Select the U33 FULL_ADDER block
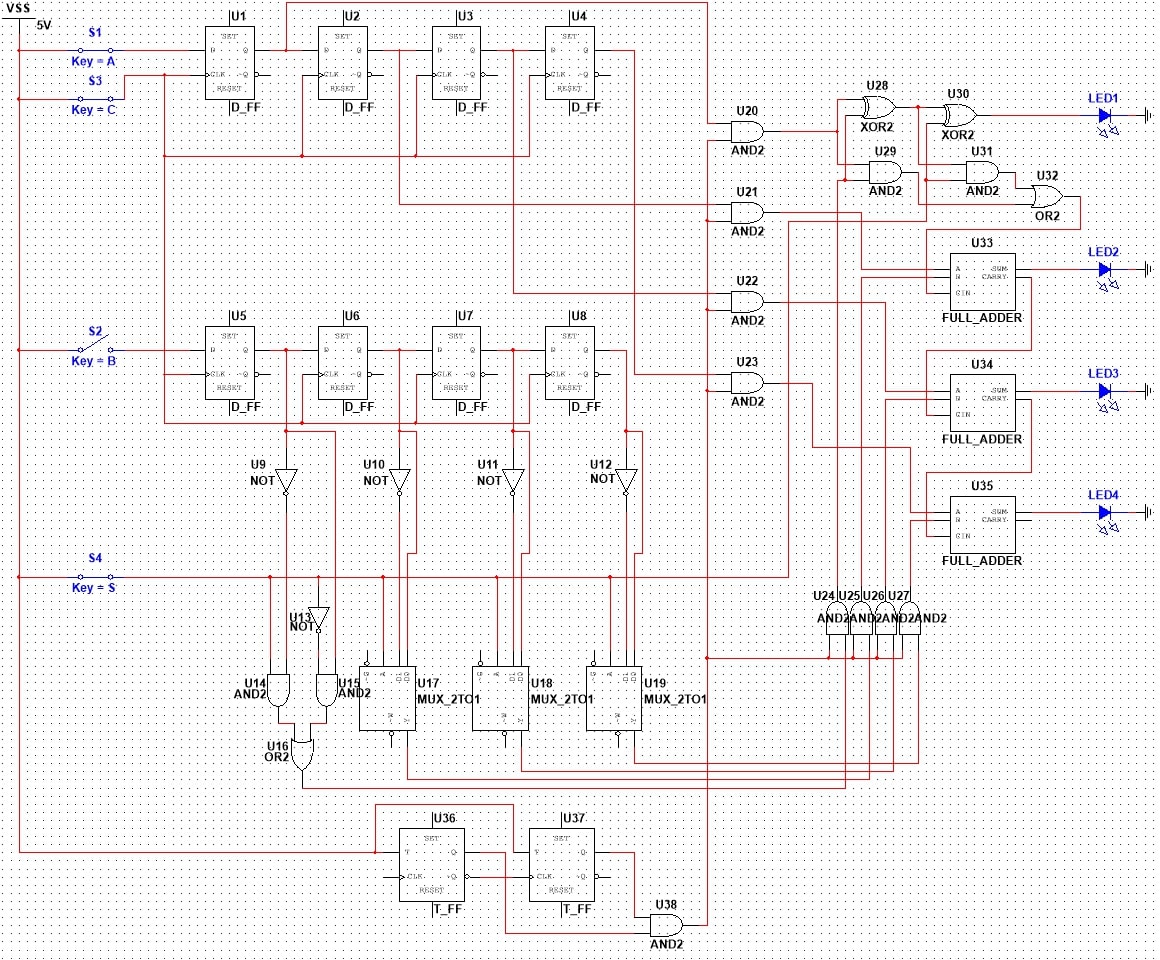Viewport: 1160px width, 960px height. coord(982,282)
